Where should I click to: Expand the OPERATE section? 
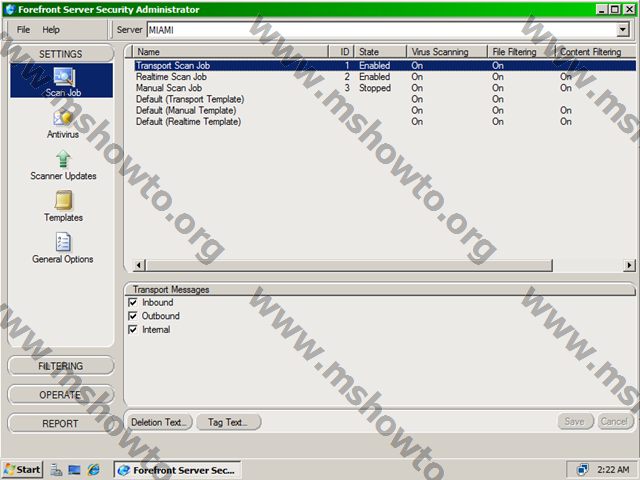pyautogui.click(x=61, y=395)
